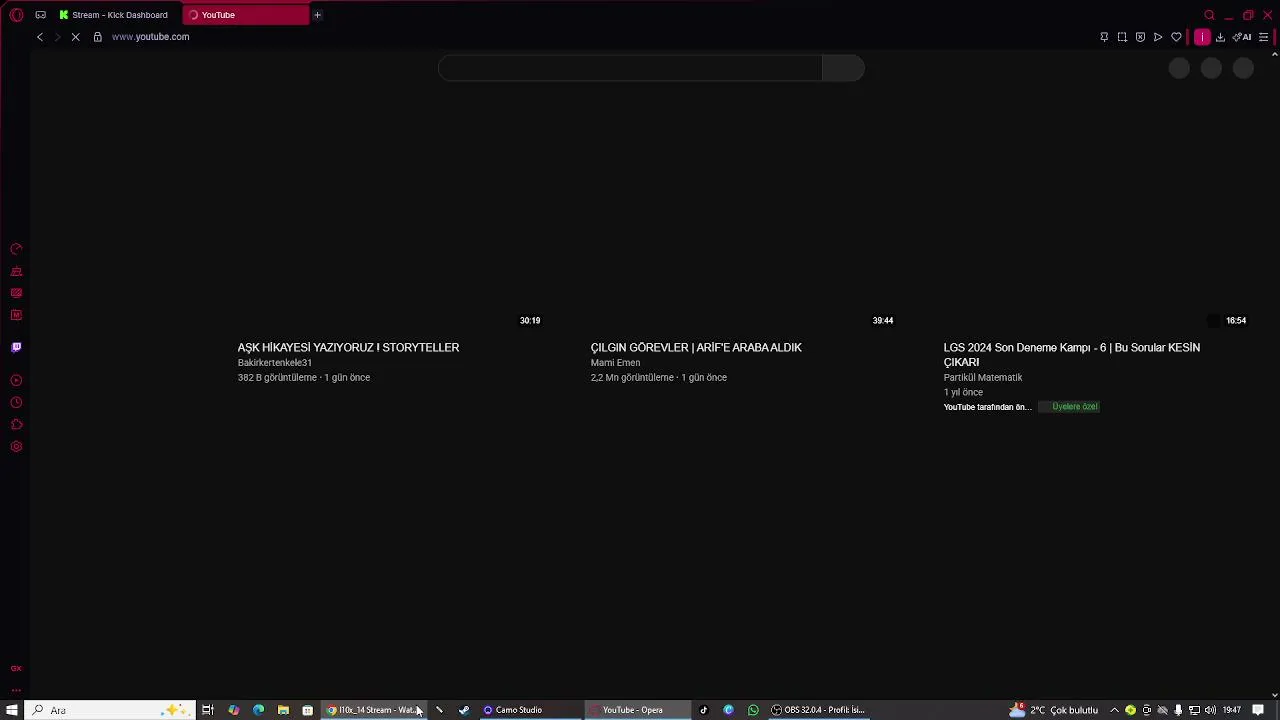Click the taskbar Ara search box
This screenshot has height=720, width=1280.
110,710
